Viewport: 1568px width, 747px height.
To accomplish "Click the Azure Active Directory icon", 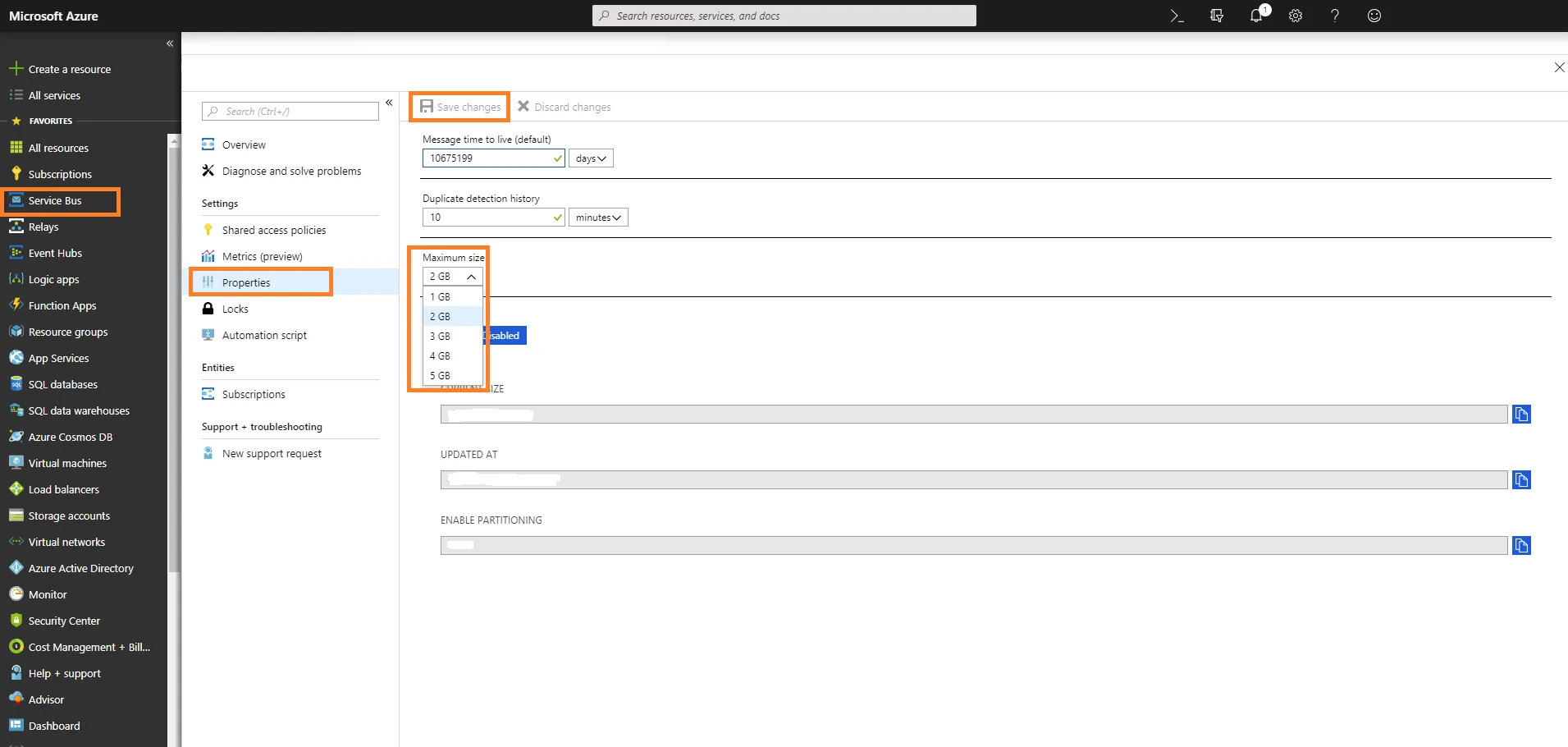I will point(16,568).
